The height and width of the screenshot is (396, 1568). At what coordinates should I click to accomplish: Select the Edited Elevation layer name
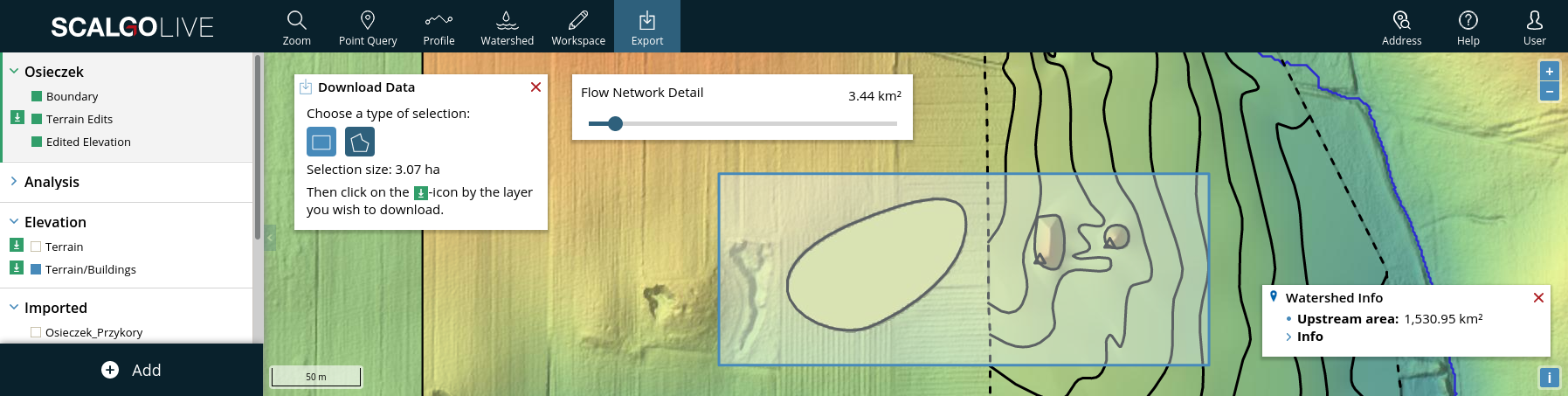tap(88, 142)
